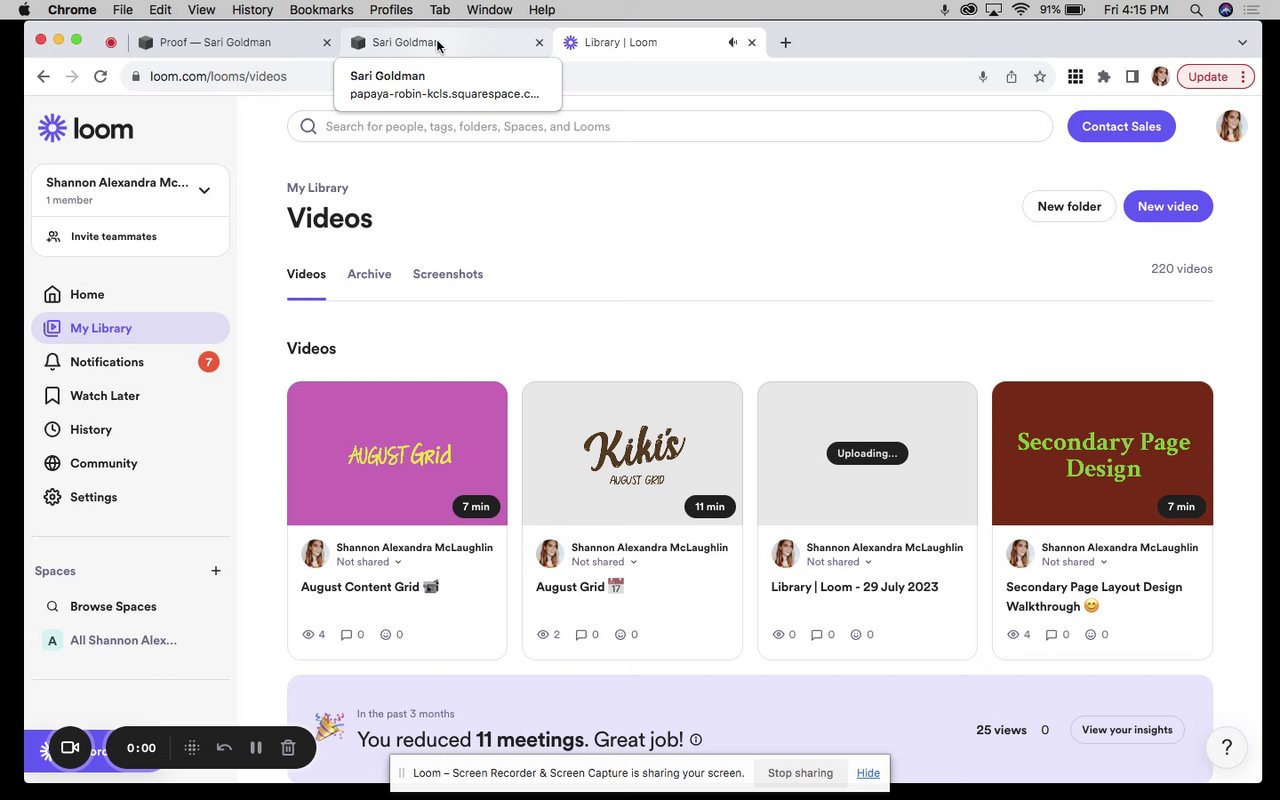Switch to the Screenshots tab

448,274
